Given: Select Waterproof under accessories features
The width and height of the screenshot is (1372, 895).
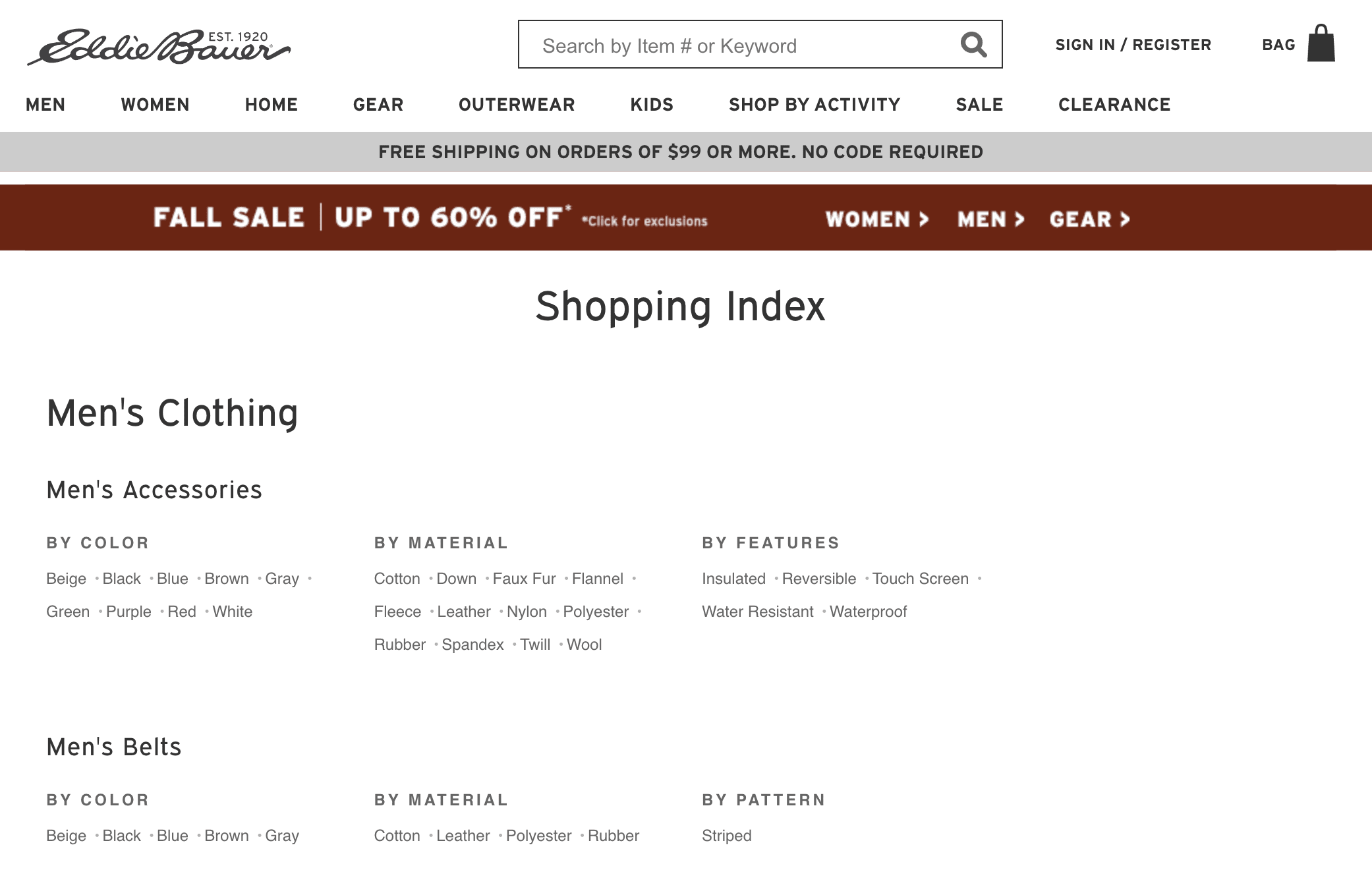Looking at the screenshot, I should tap(869, 611).
